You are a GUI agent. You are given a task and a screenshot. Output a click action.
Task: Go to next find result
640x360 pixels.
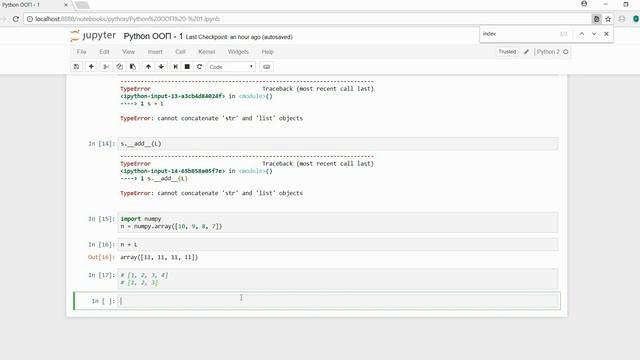(x=594, y=34)
